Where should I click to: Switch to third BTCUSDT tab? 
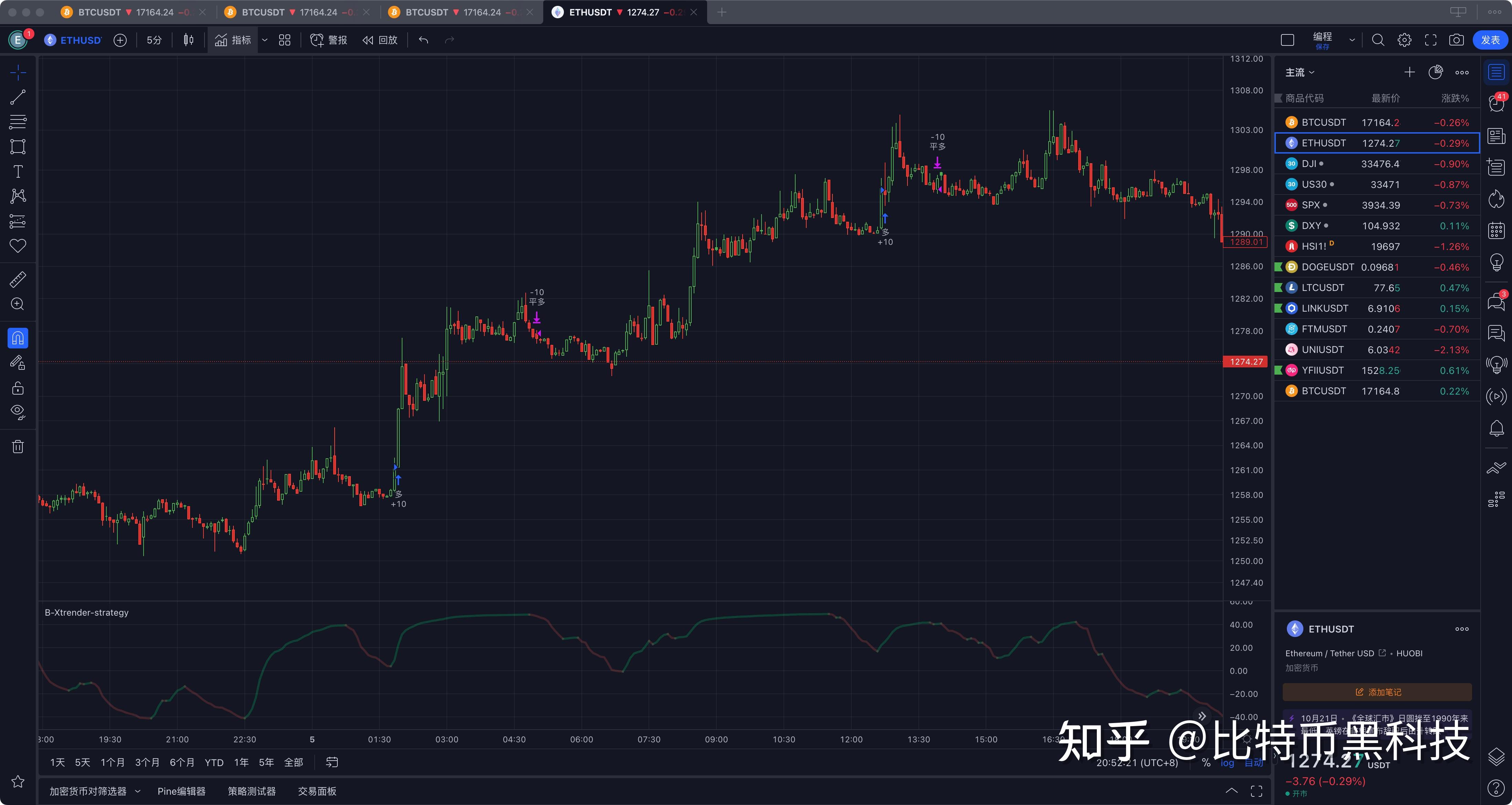pos(461,12)
